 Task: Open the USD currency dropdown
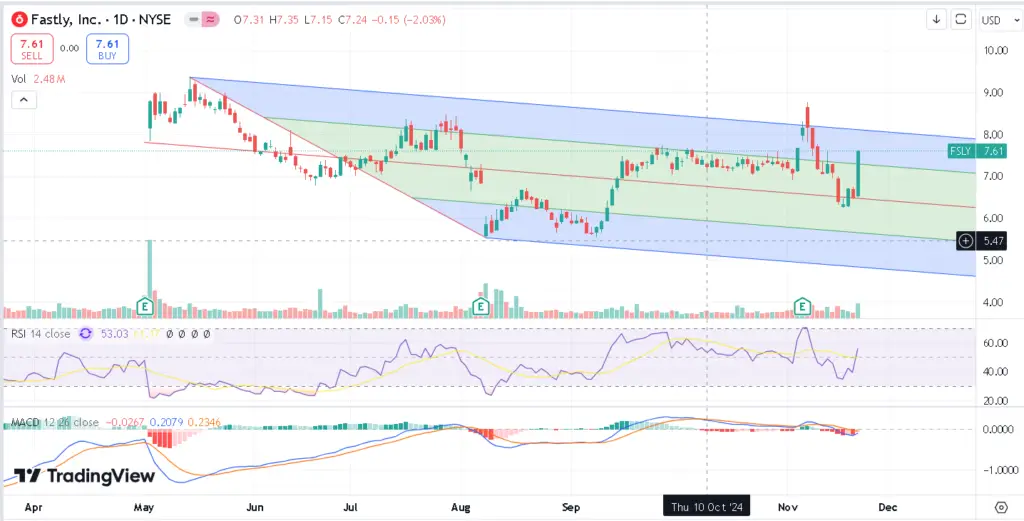coord(999,20)
